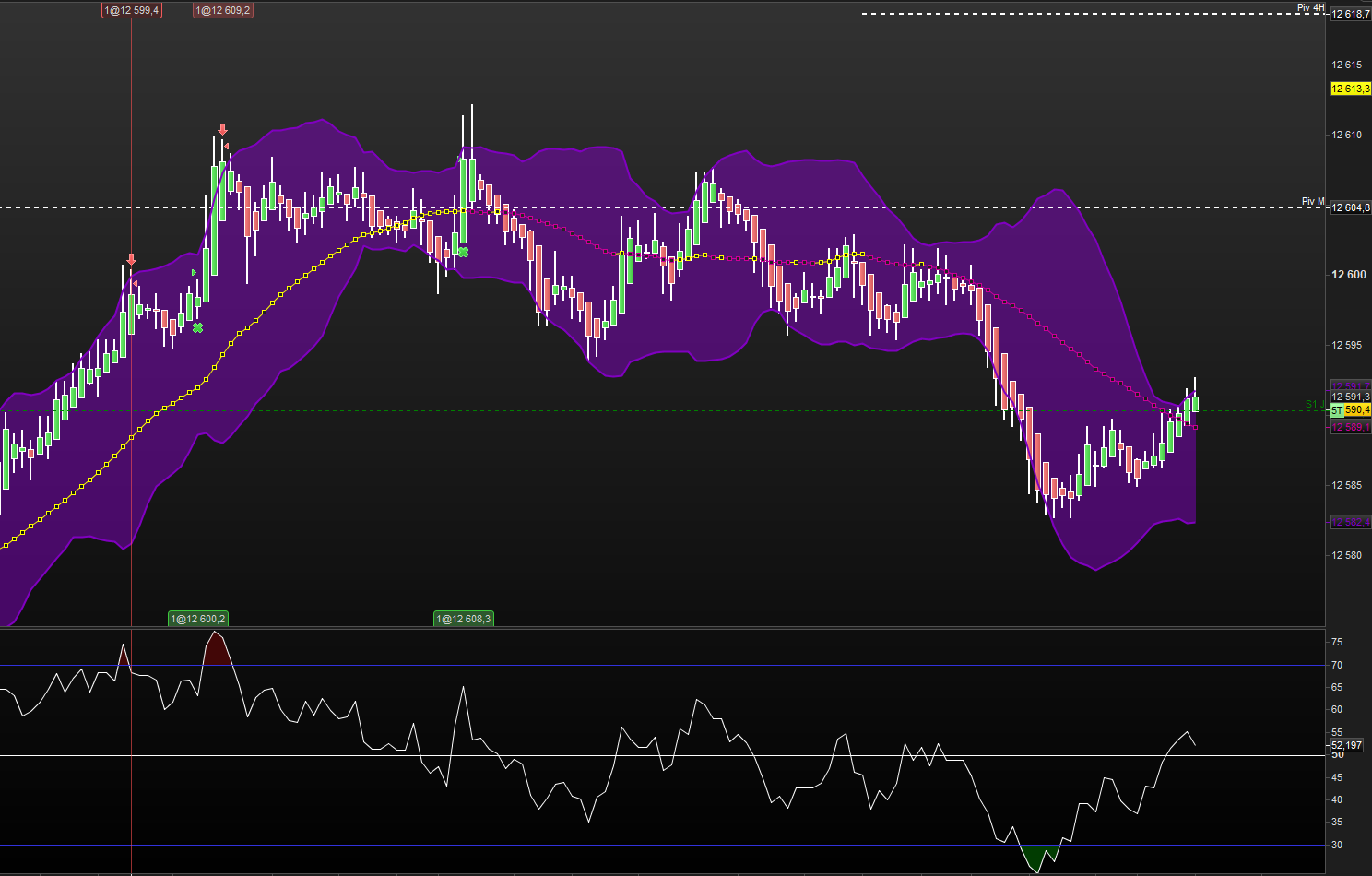Click the Piv 4H pivot line label
The width and height of the screenshot is (1372, 876).
pyautogui.click(x=1309, y=7)
